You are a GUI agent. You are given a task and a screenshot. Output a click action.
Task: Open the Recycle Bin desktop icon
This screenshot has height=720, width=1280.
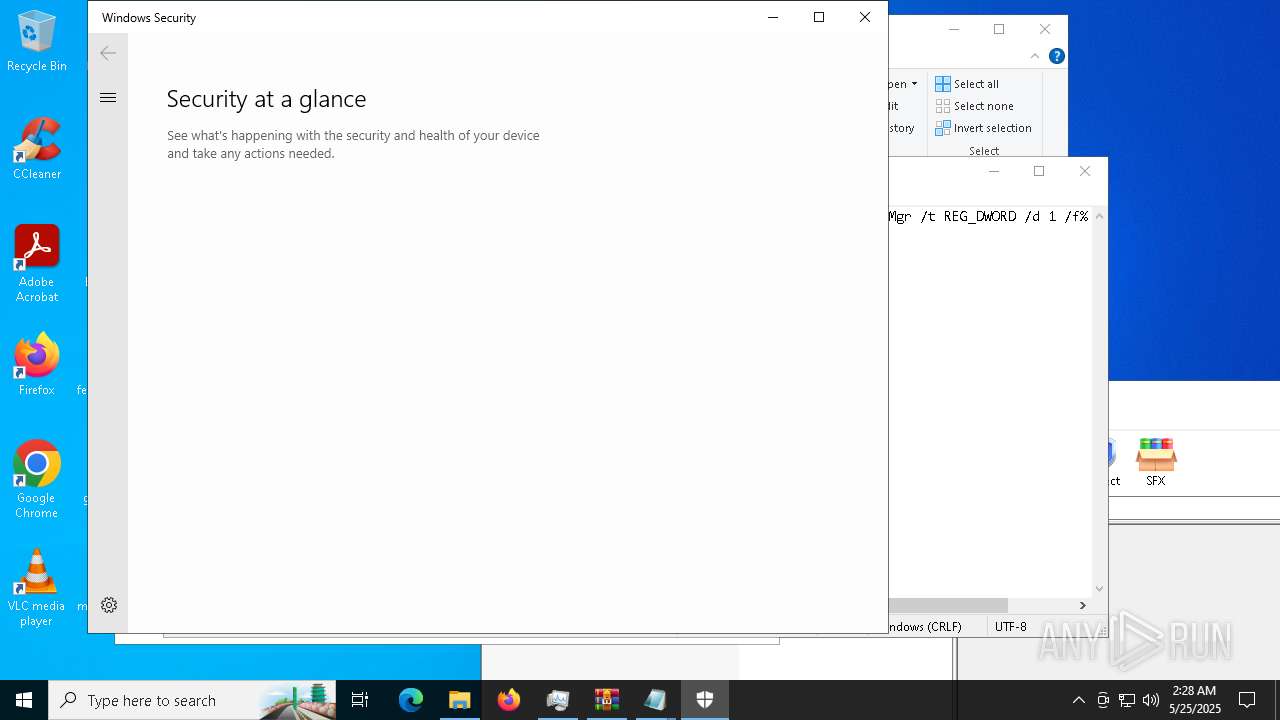[x=37, y=41]
